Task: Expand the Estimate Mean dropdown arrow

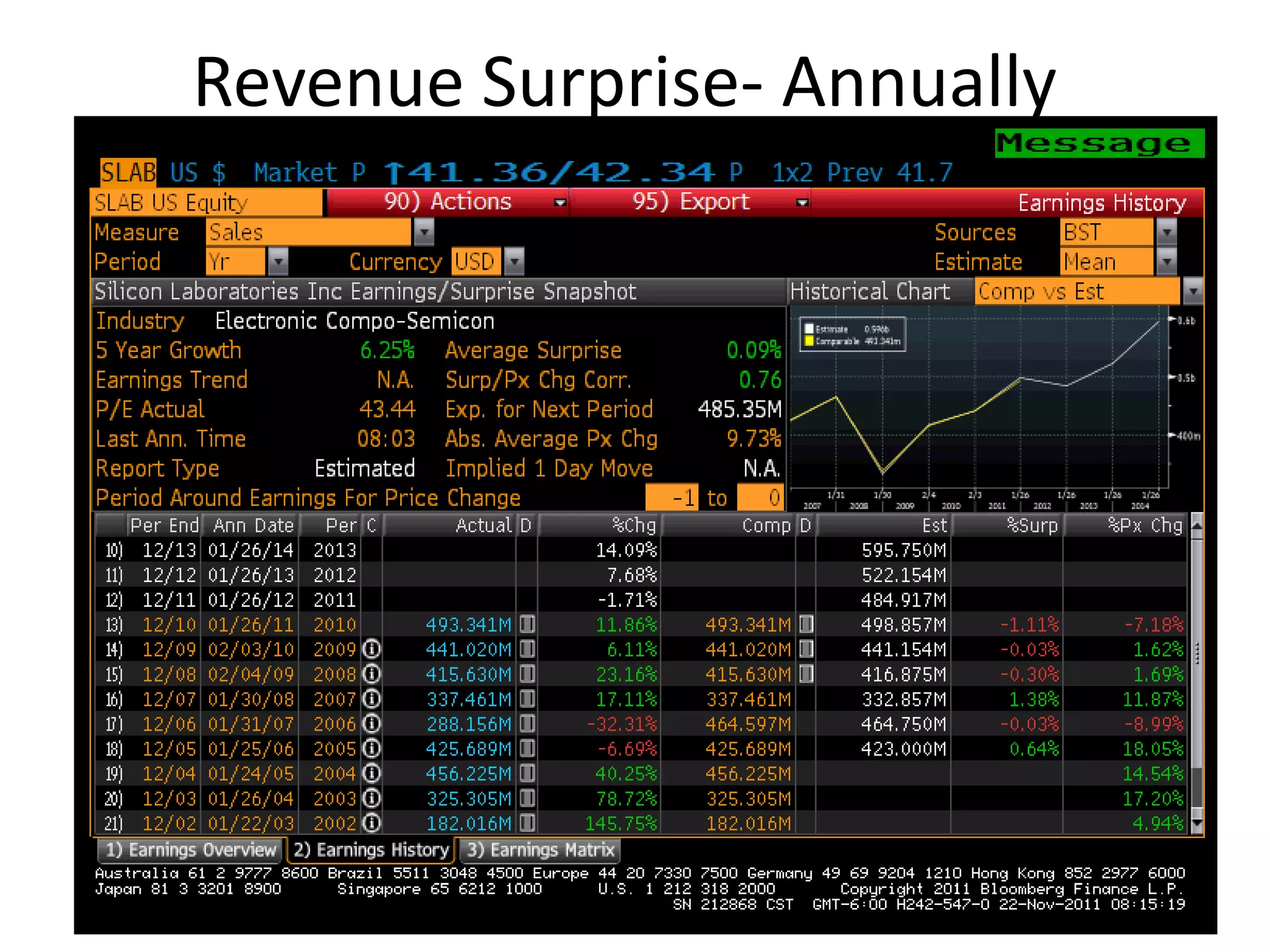Action: 1166,262
